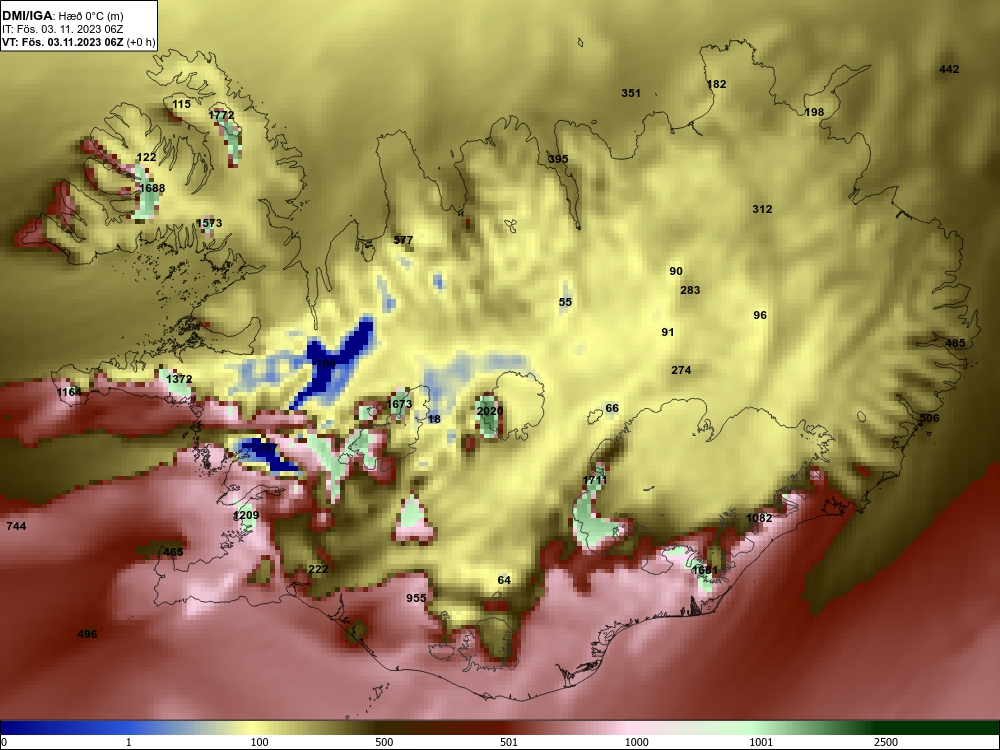Select the map value 395

(x=558, y=159)
